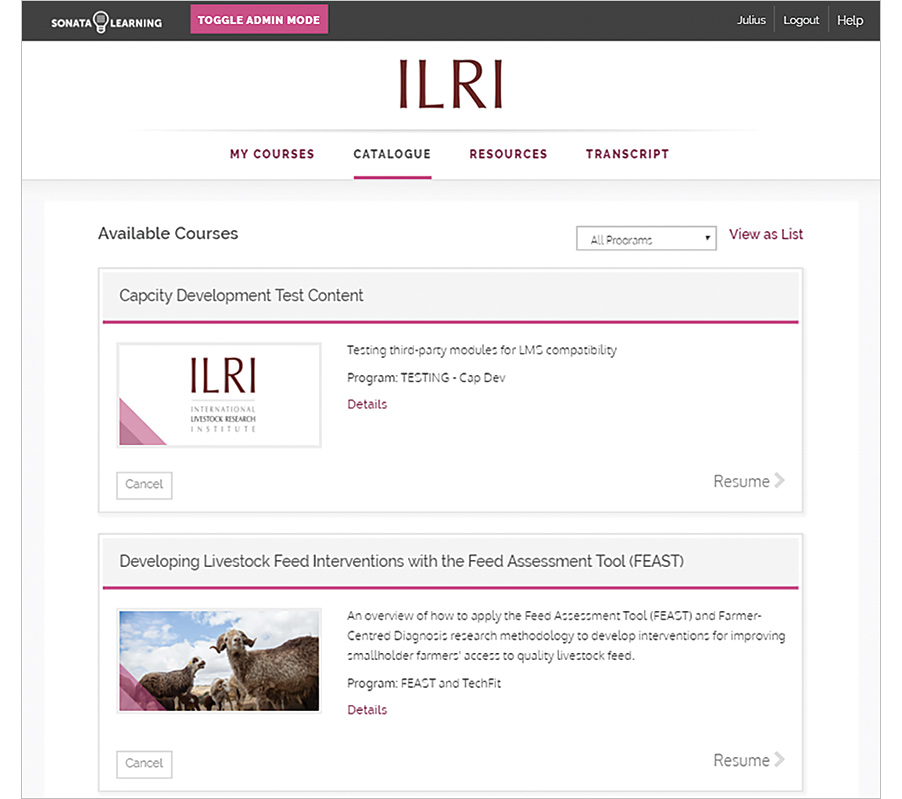Click the sheep photo course thumbnail
This screenshot has width=902, height=799.
tap(219, 660)
